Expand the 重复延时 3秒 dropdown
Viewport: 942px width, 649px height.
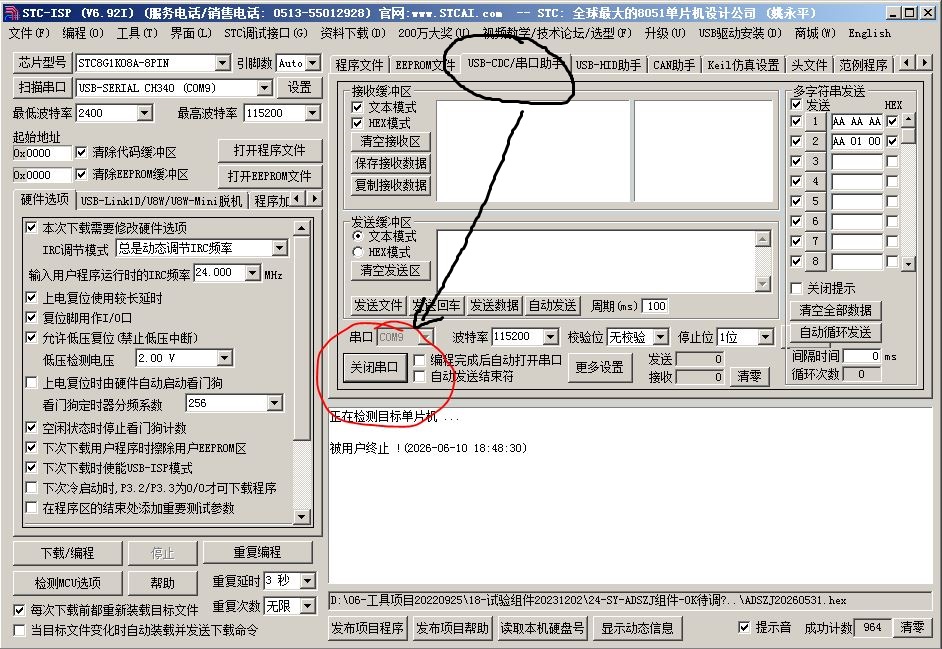coord(307,580)
